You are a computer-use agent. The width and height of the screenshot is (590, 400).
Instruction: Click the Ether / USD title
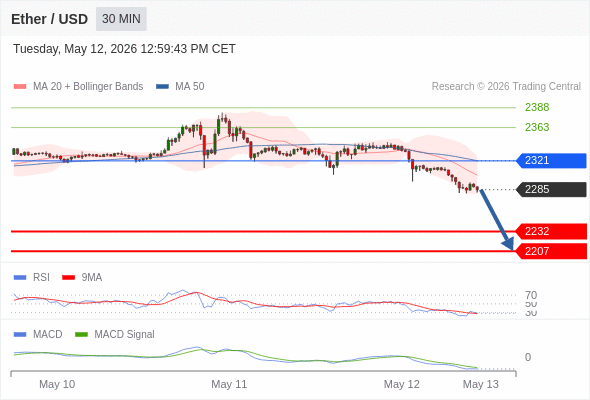click(x=49, y=19)
